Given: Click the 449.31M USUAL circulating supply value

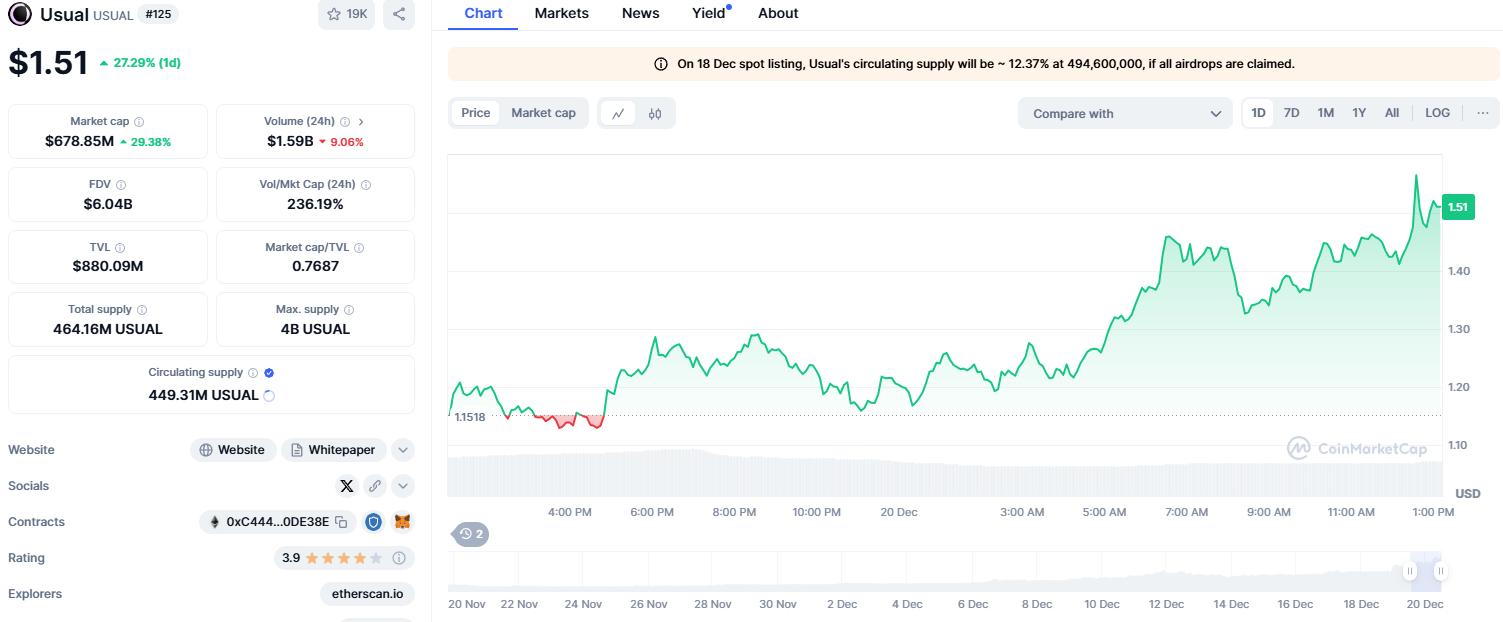Looking at the screenshot, I should [204, 395].
